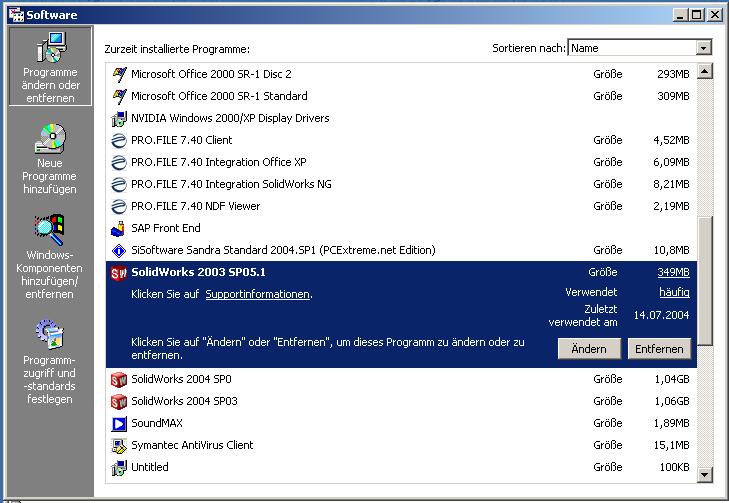729x503 pixels.
Task: Select 'PRO.FILE 7.40 Client' entry
Action: click(401, 140)
